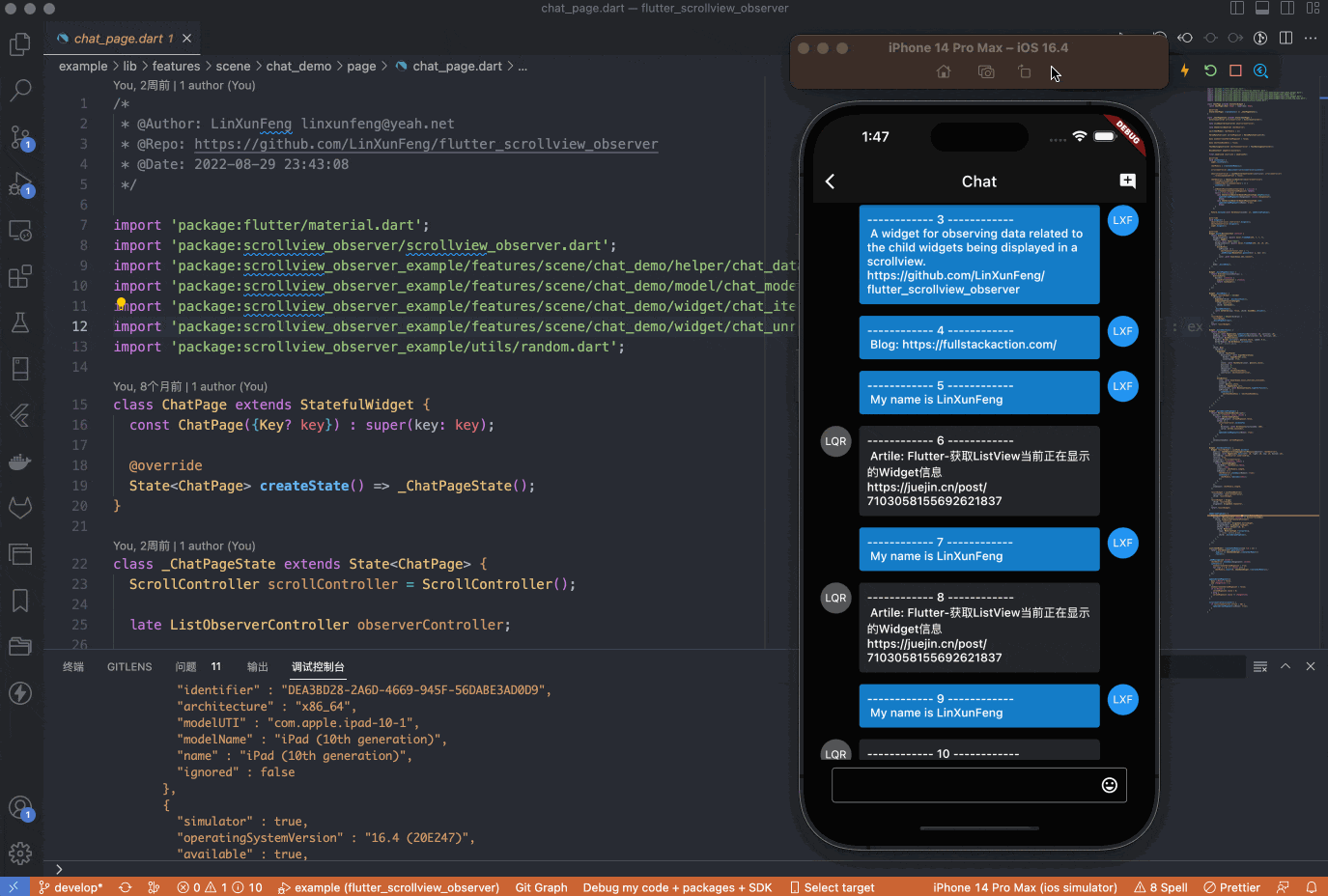Toggle word wrap in debug console panel
Image resolution: width=1328 pixels, height=896 pixels.
tap(1260, 666)
